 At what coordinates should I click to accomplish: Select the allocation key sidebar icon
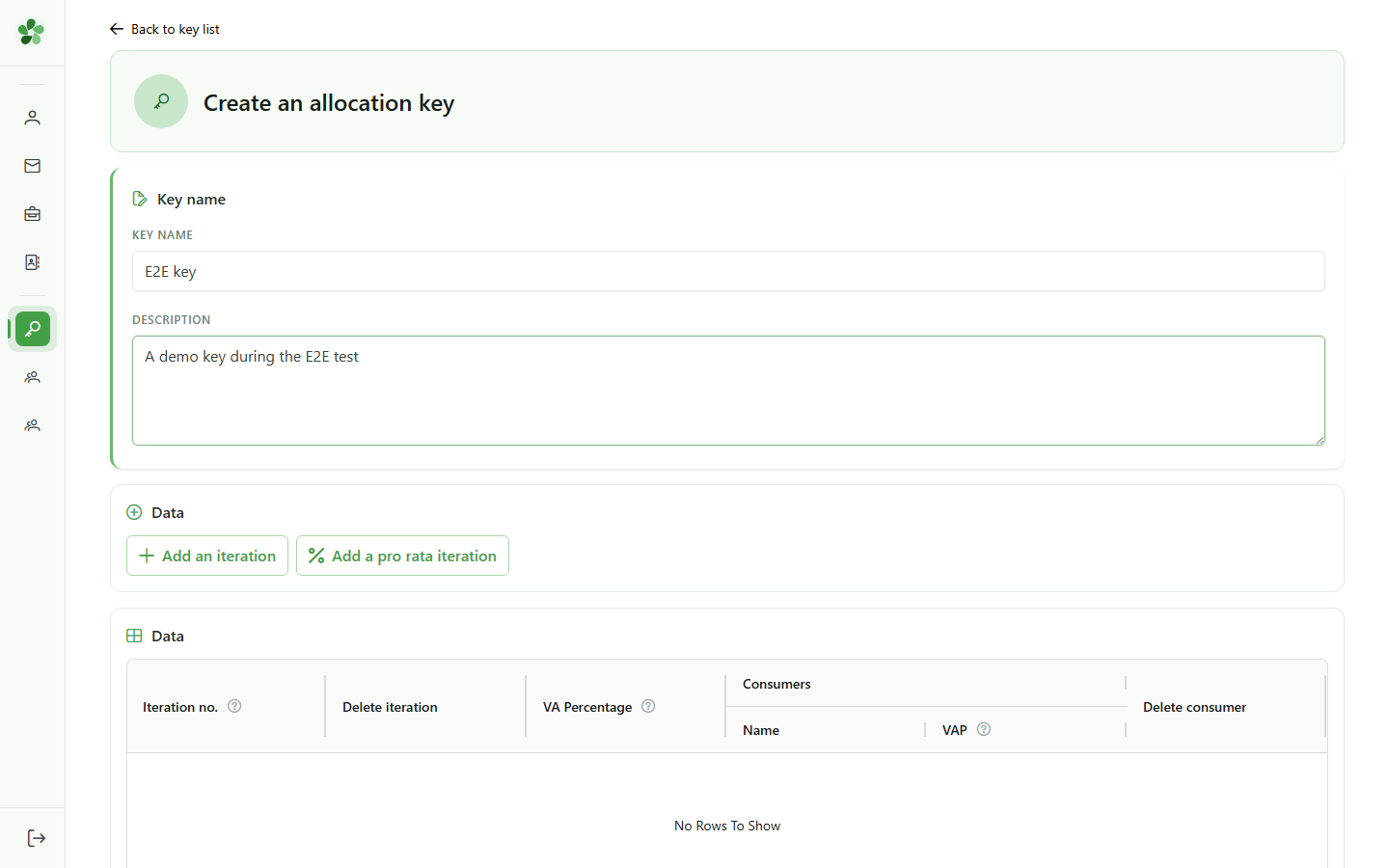click(x=33, y=329)
